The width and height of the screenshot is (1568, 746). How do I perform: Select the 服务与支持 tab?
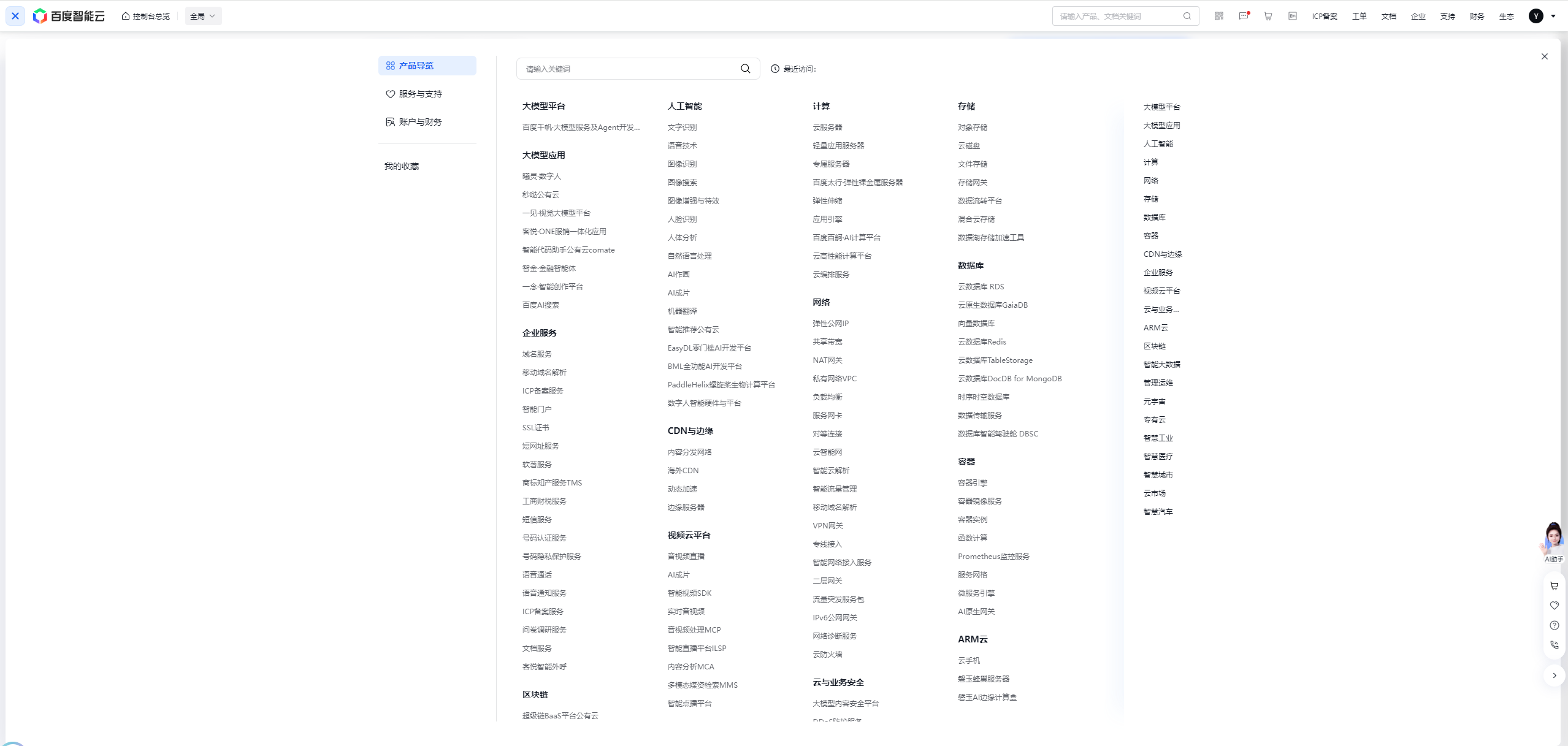coord(427,94)
